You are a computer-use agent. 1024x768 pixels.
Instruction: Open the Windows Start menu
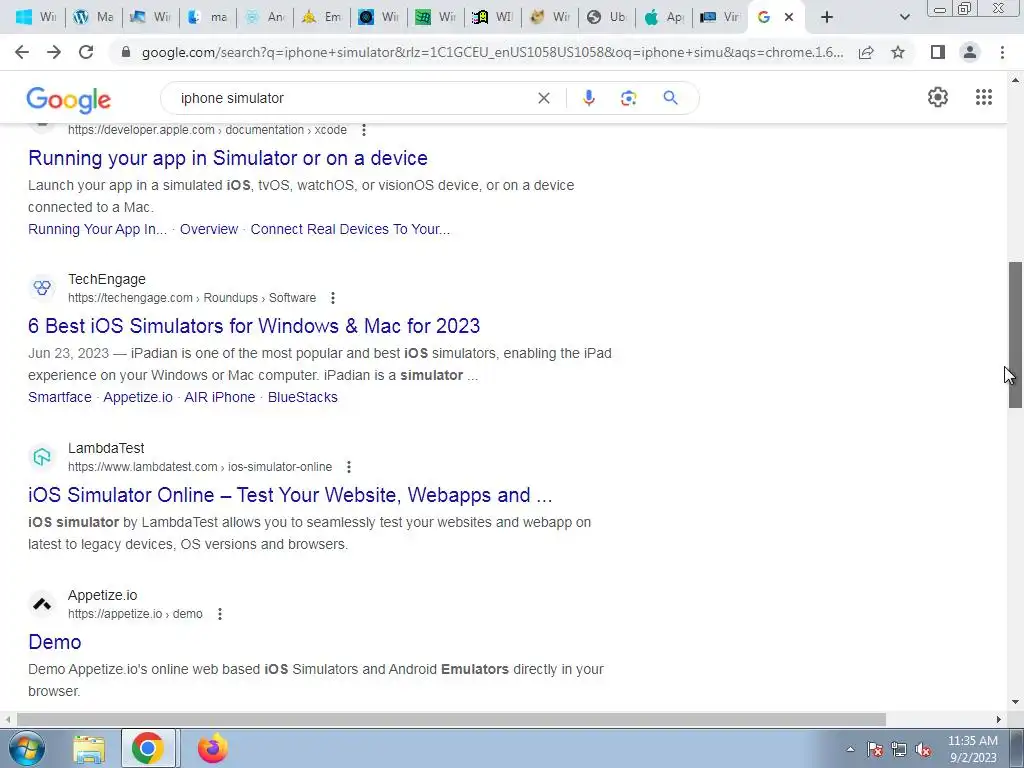pos(27,748)
